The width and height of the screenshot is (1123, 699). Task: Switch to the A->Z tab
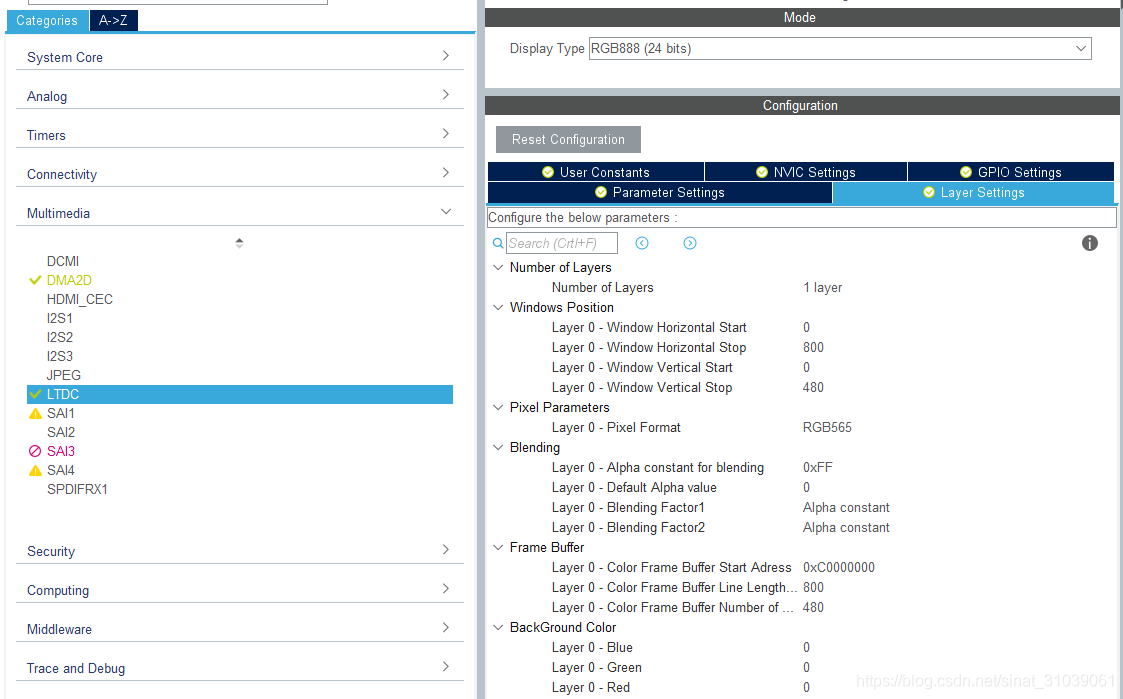pos(113,21)
